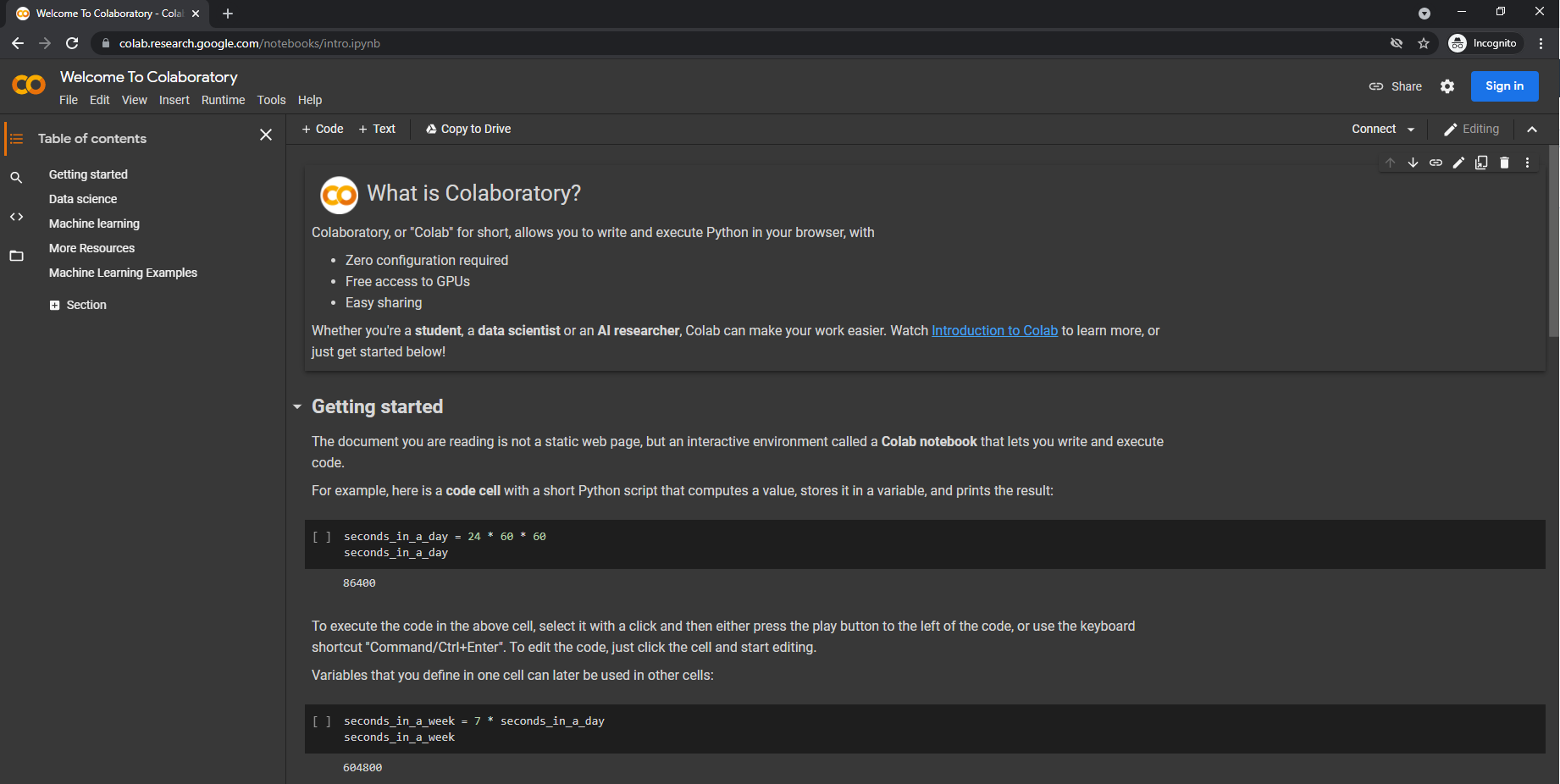Open the search panel in left sidebar

click(16, 178)
